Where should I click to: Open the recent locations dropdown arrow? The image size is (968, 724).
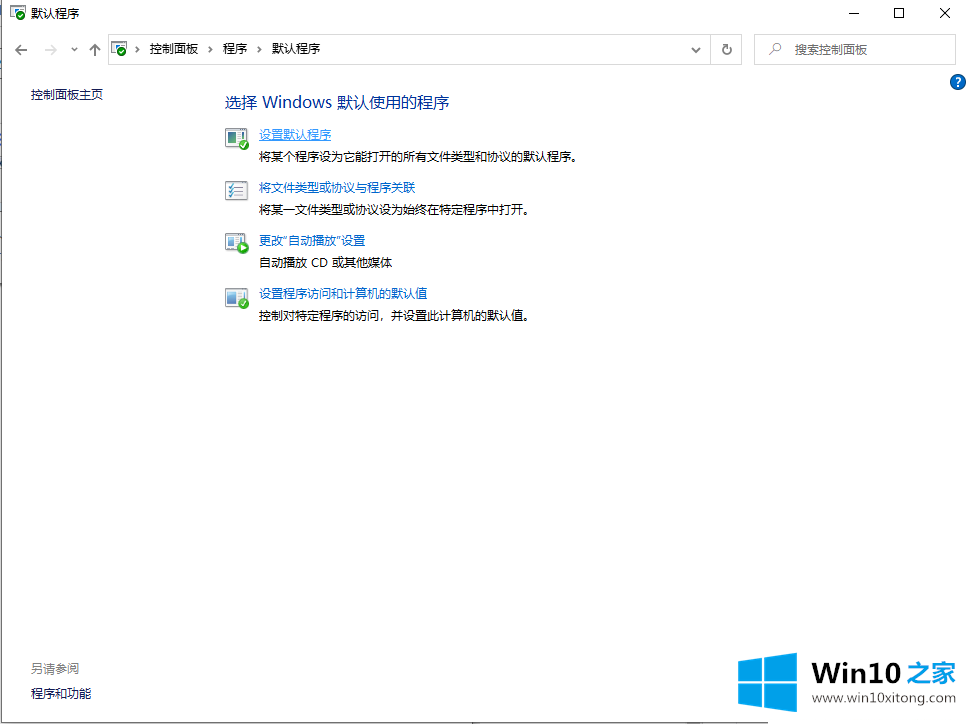coord(74,49)
